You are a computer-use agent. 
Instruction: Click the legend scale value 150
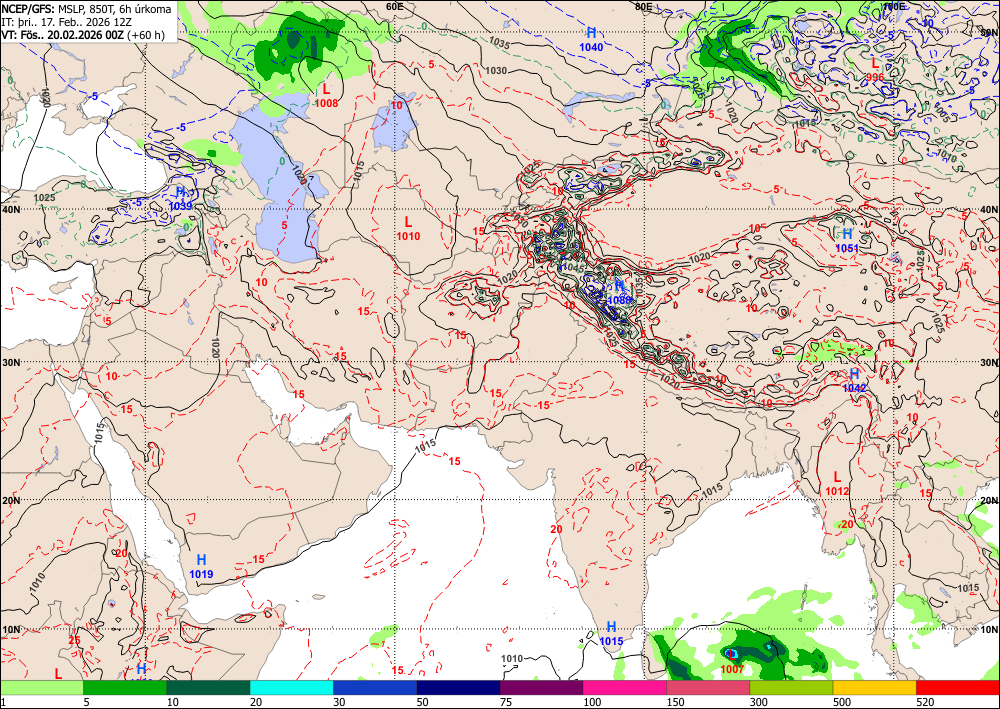coord(677,702)
